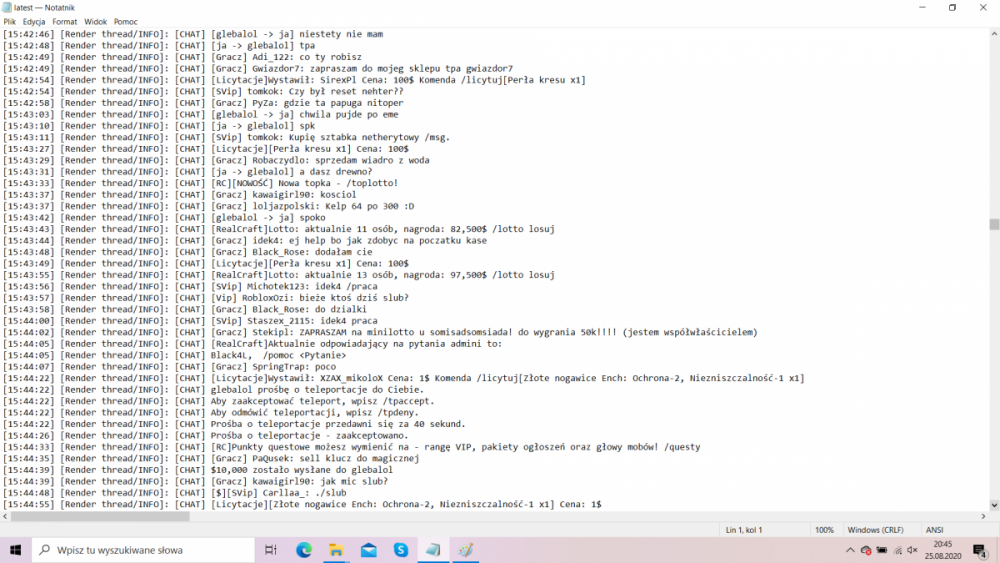Open Skype from the taskbar

coord(401,550)
